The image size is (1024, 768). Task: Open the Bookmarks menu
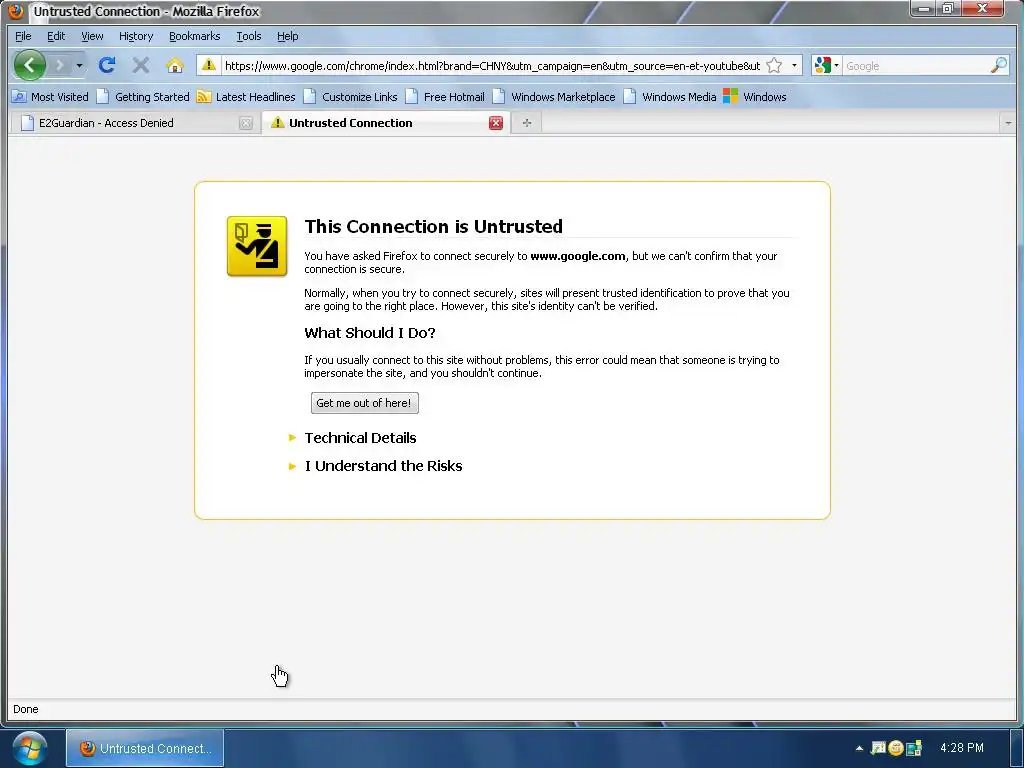pyautogui.click(x=195, y=37)
